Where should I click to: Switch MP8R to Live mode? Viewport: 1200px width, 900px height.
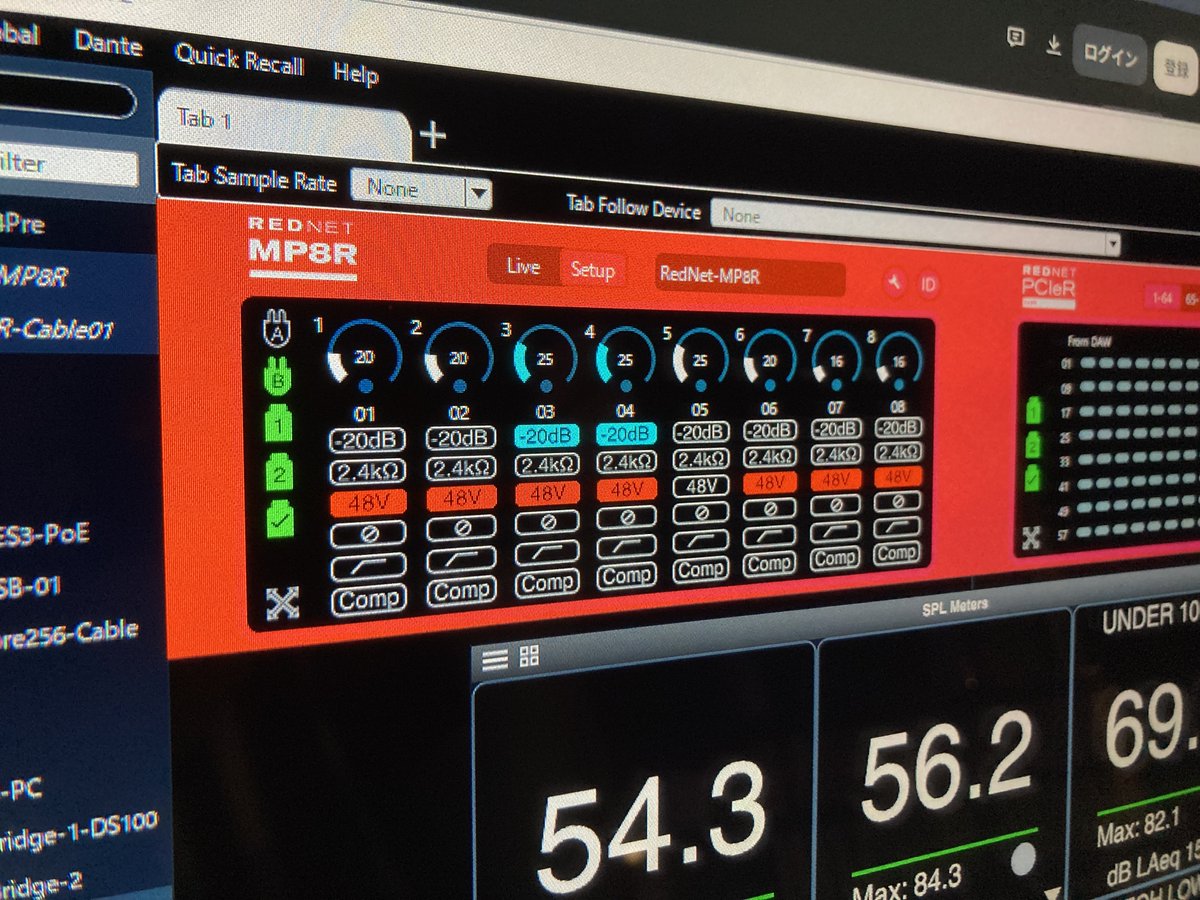[523, 267]
